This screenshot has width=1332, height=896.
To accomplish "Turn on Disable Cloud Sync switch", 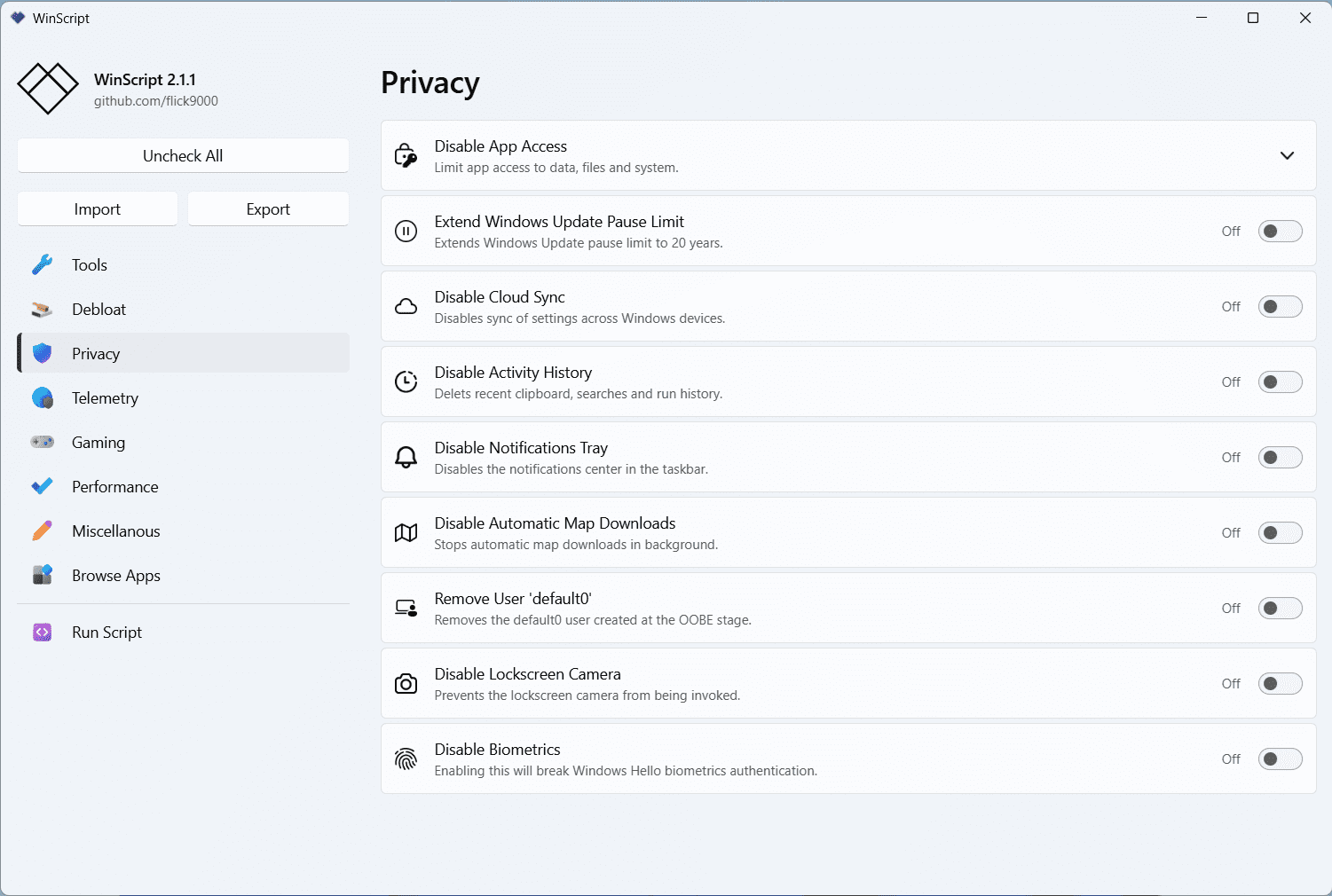I will [1280, 307].
